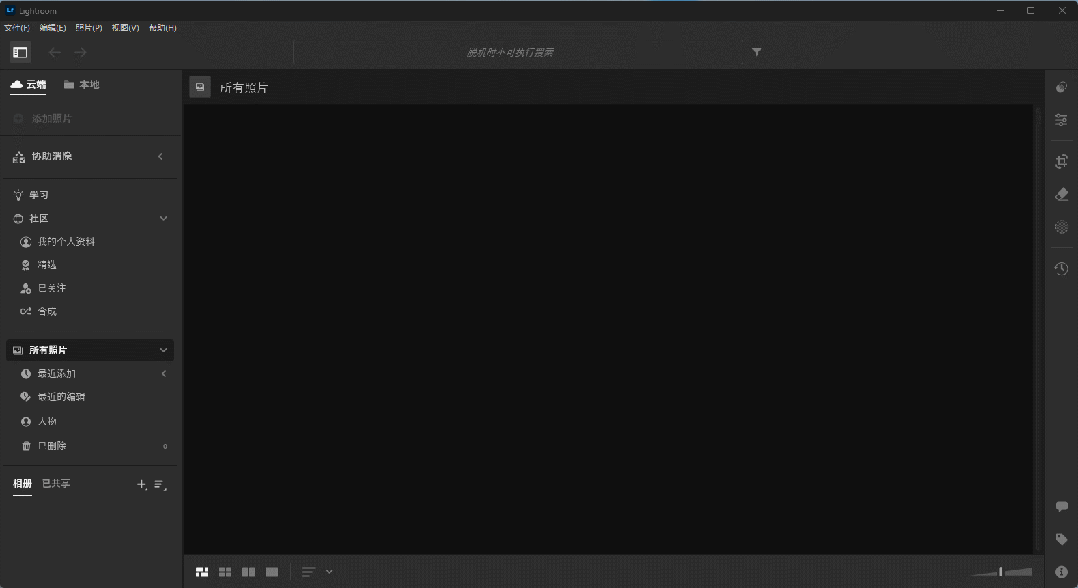Open the 精选 featured item
Screen dimensions: 1078x588
[x=38, y=265]
